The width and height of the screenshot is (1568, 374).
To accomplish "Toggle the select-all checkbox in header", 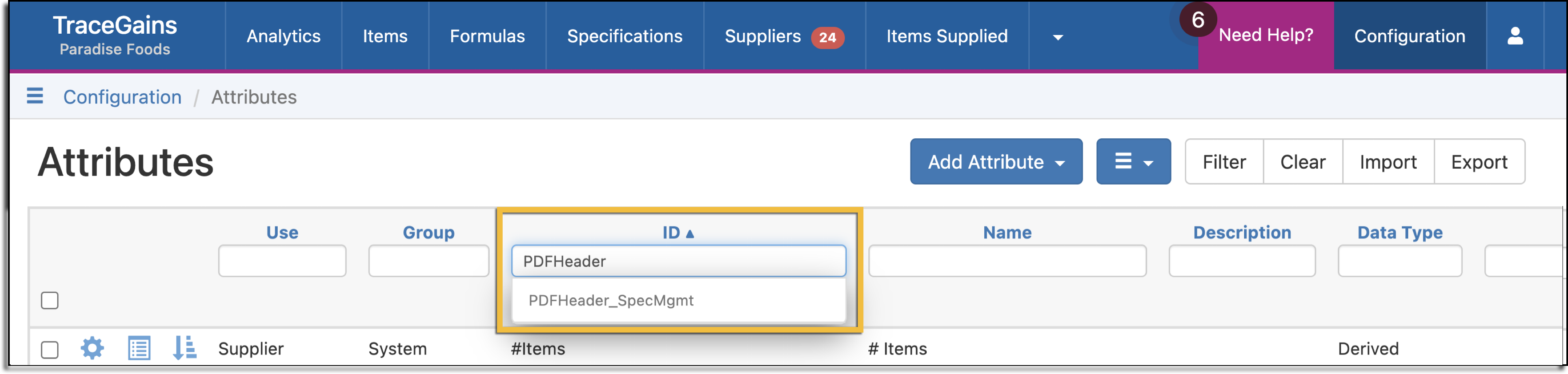I will tap(50, 300).
